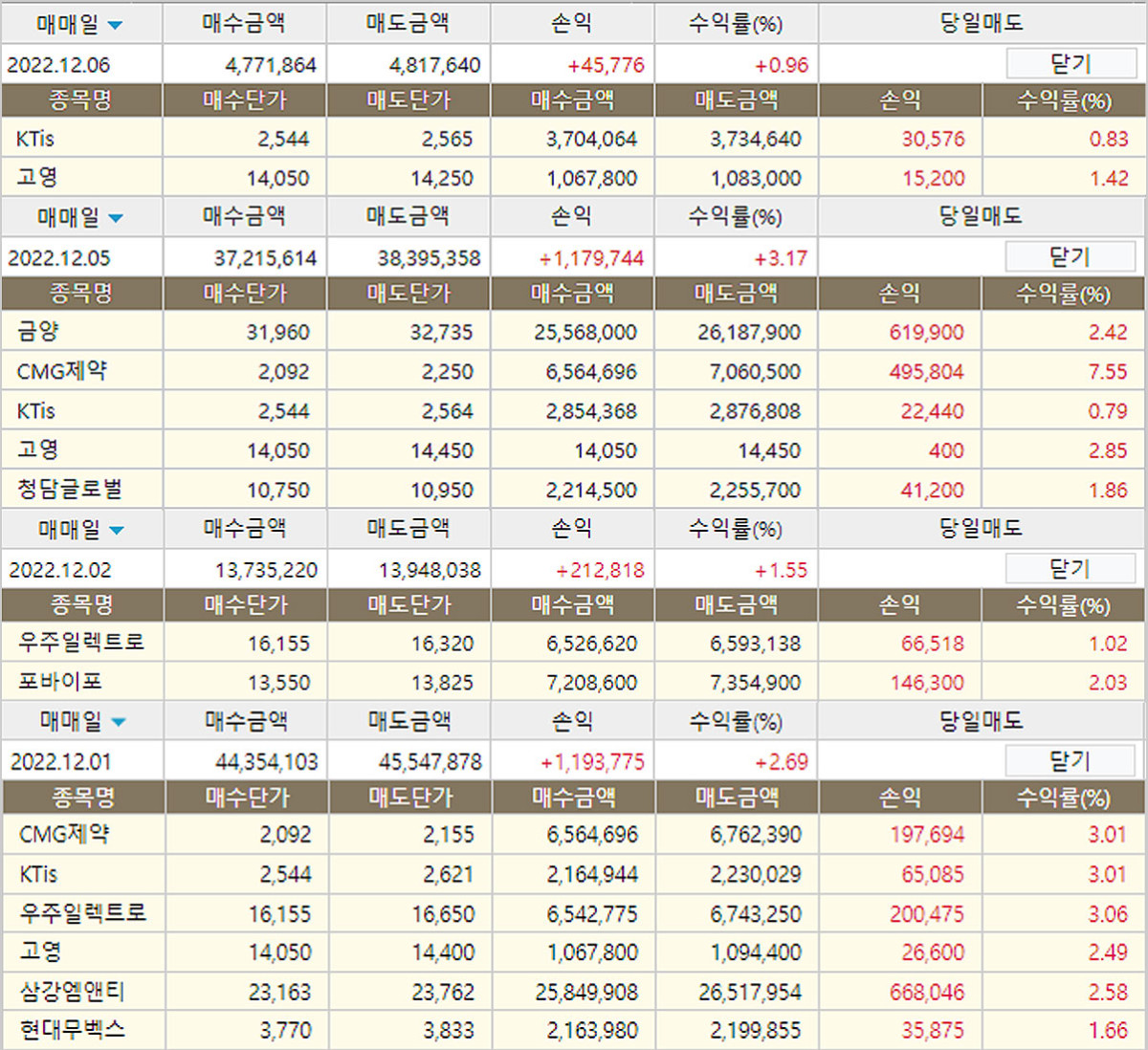Click 포바이포 stock name
Image resolution: width=1148 pixels, height=1050 pixels.
click(x=60, y=682)
